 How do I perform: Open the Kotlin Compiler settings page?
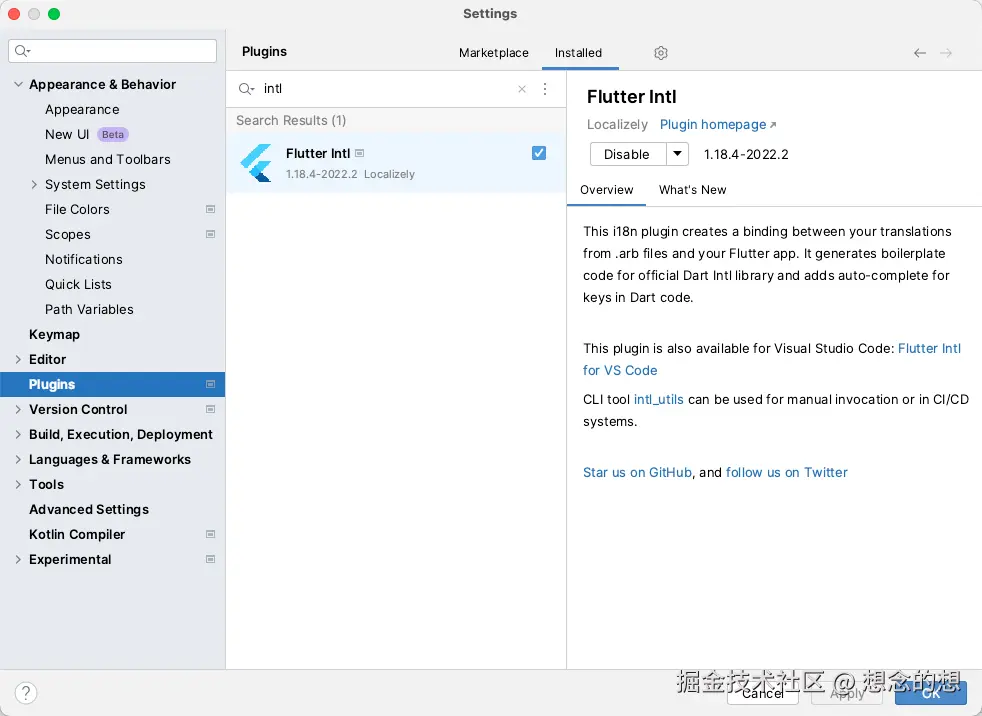(77, 534)
